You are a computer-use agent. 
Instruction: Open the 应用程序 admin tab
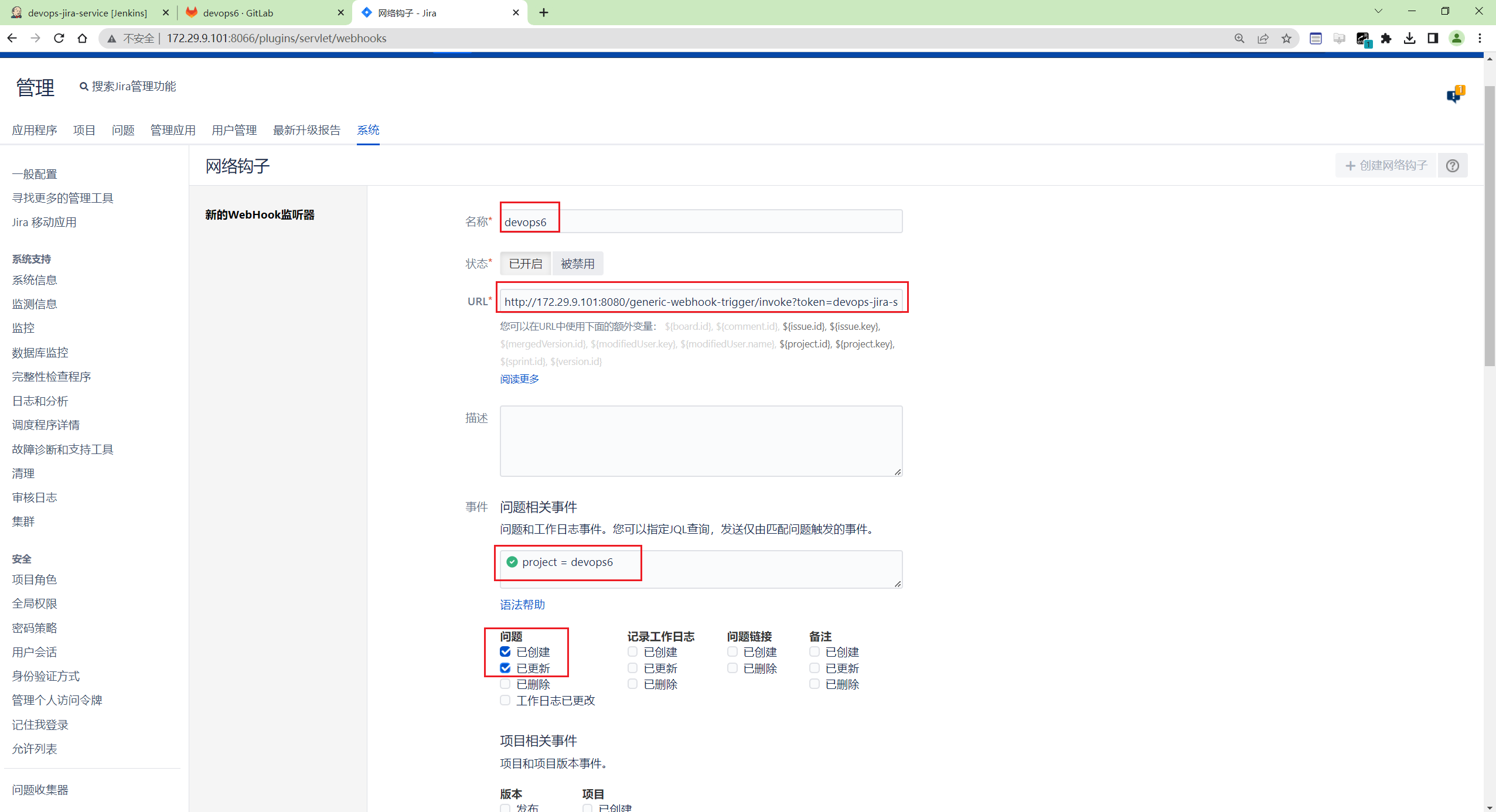point(35,130)
